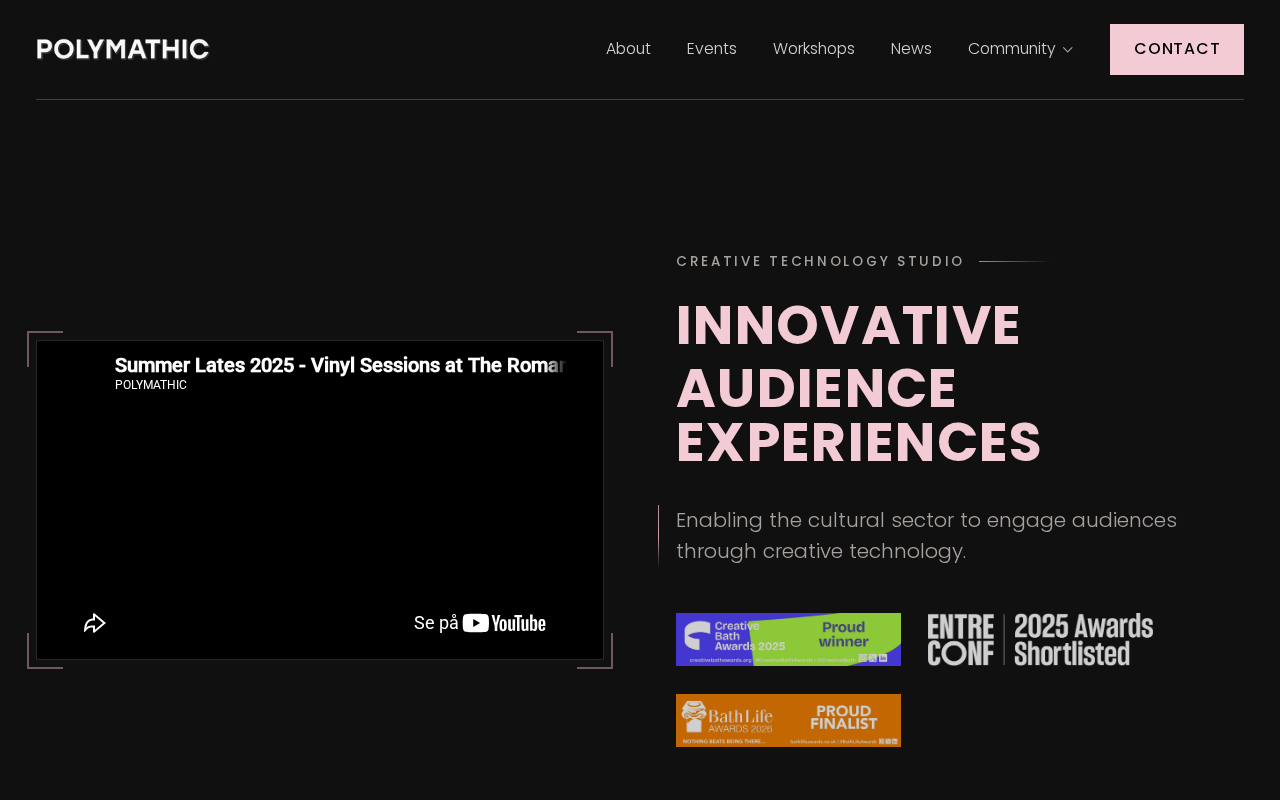1280x800 pixels.
Task: Click the POLYMATHIC logo
Action: [123, 49]
